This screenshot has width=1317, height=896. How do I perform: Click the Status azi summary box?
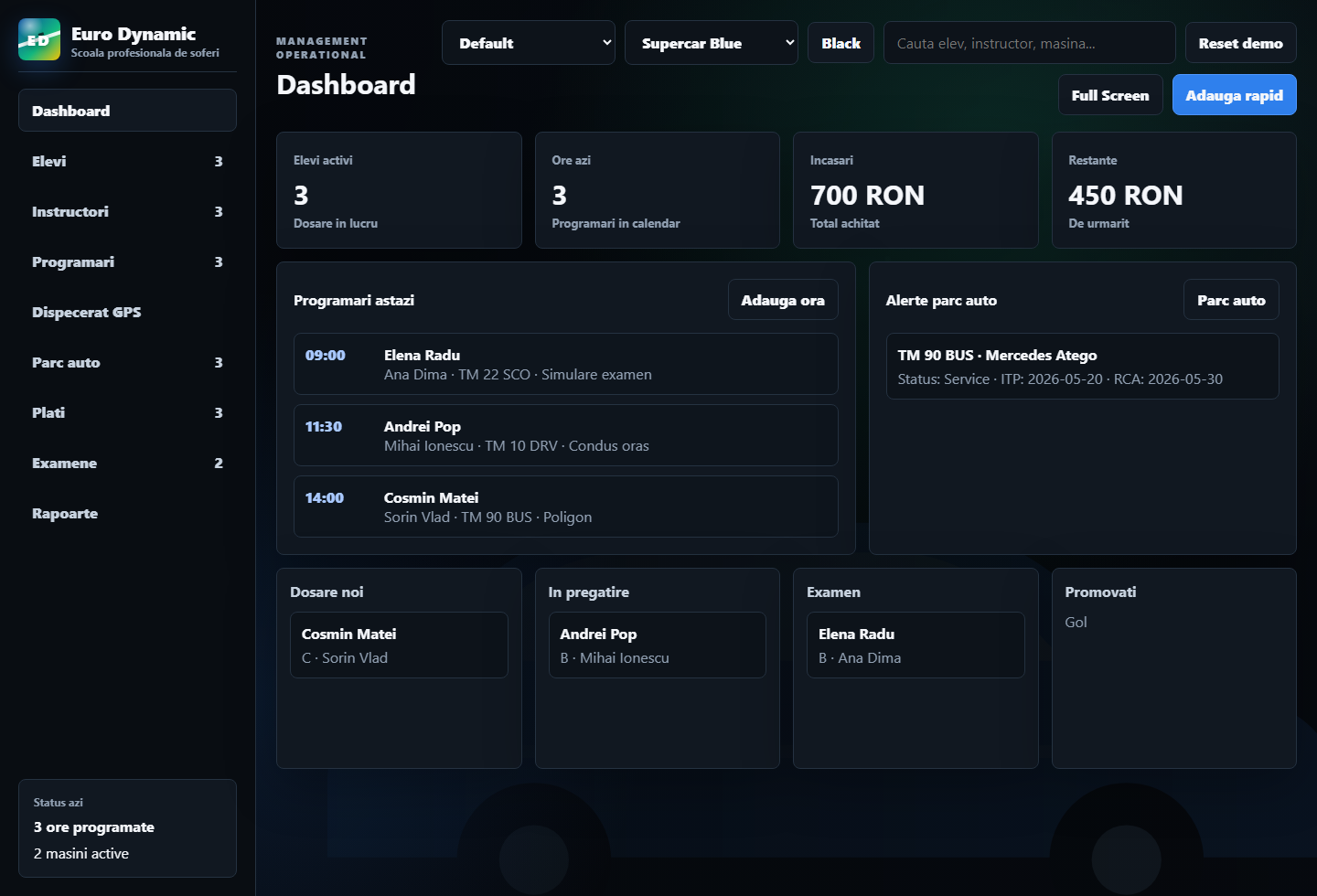pos(127,828)
